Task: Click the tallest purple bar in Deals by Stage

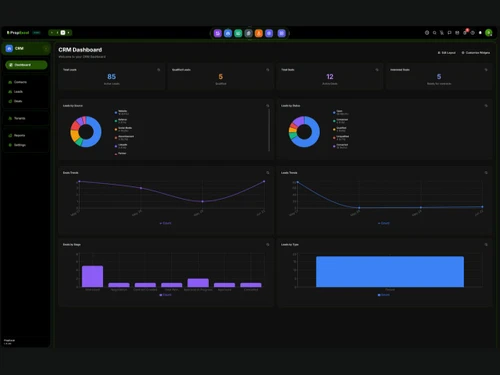Action: (92, 276)
